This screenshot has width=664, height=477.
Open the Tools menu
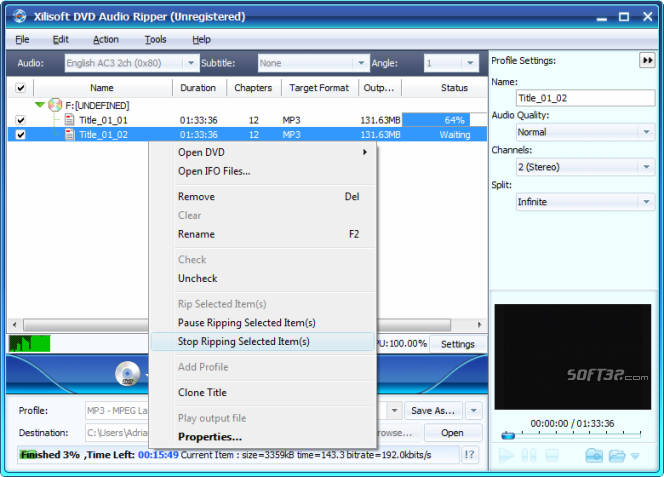155,39
